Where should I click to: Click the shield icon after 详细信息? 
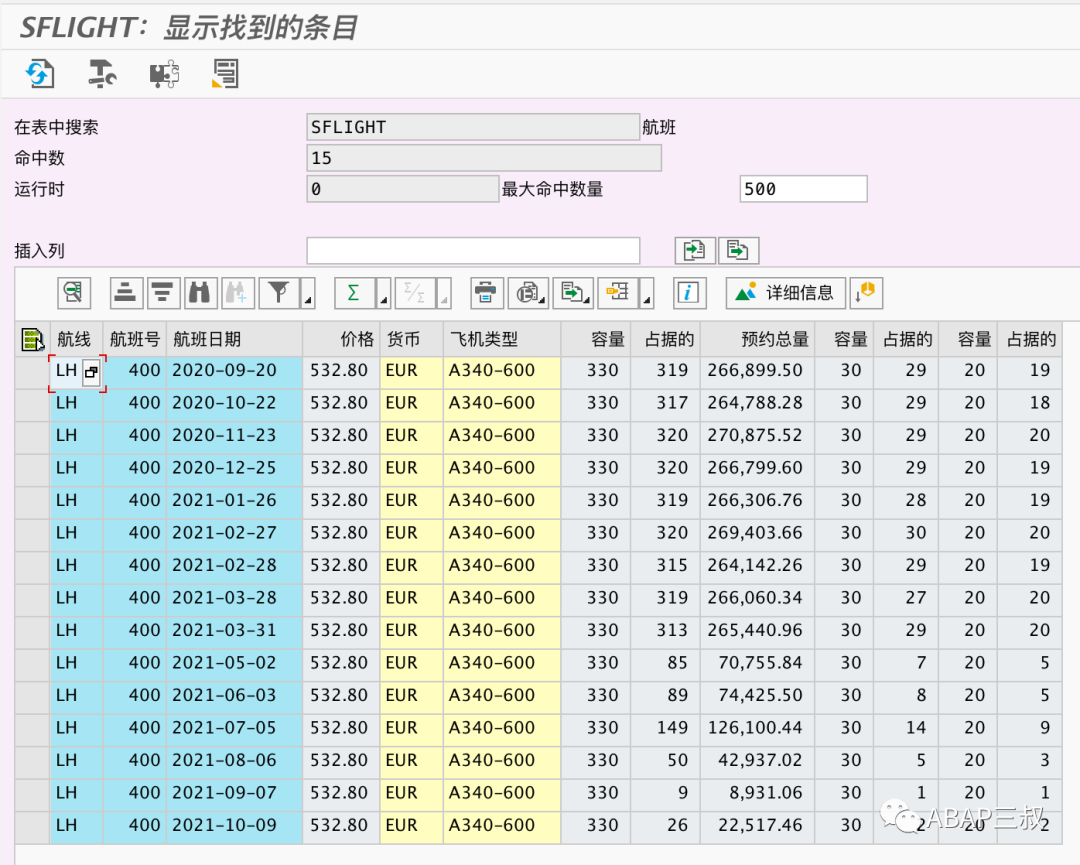pos(866,293)
